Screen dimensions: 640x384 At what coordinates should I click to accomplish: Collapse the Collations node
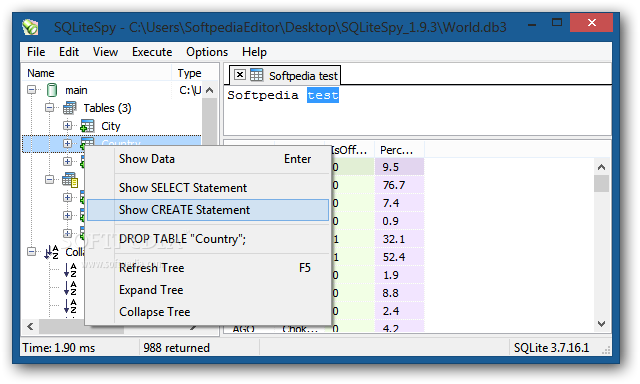coord(31,252)
